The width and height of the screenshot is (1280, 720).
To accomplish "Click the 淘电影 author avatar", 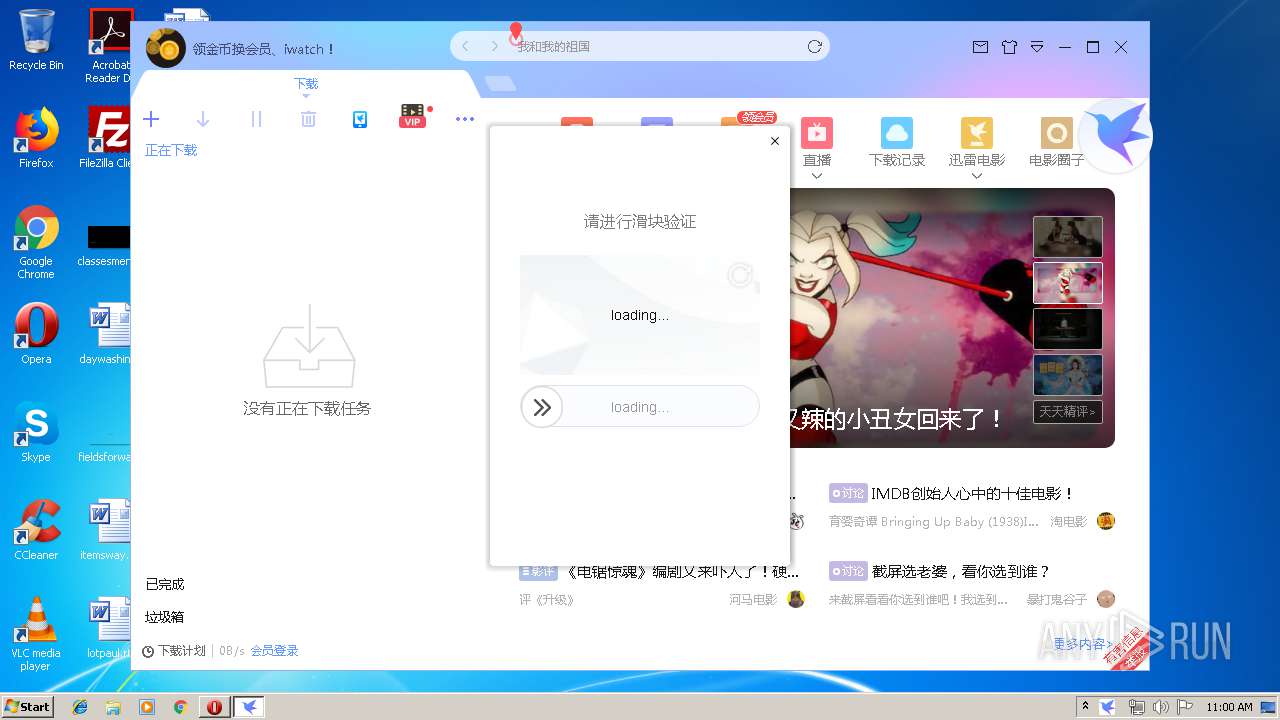I will (x=1106, y=521).
